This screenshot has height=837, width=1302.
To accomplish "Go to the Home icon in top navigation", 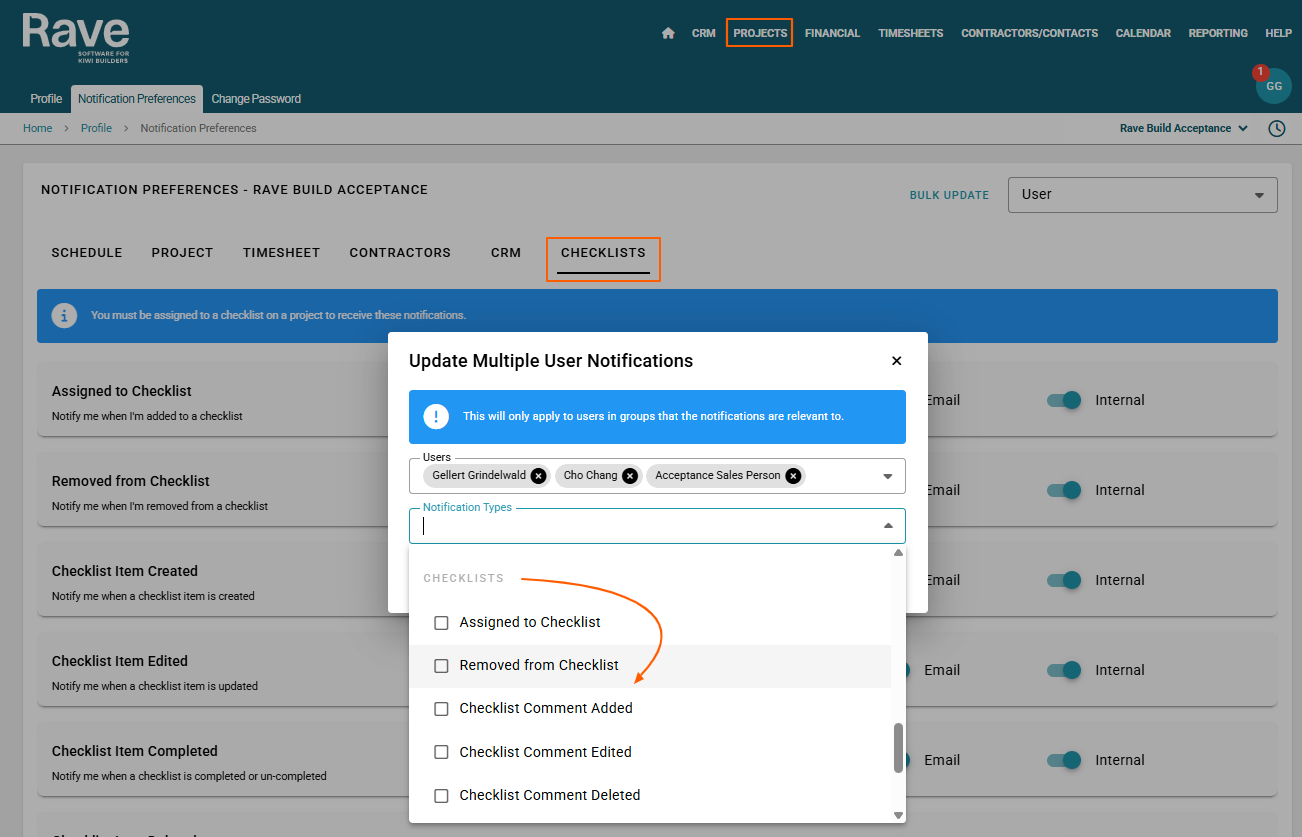I will point(668,33).
